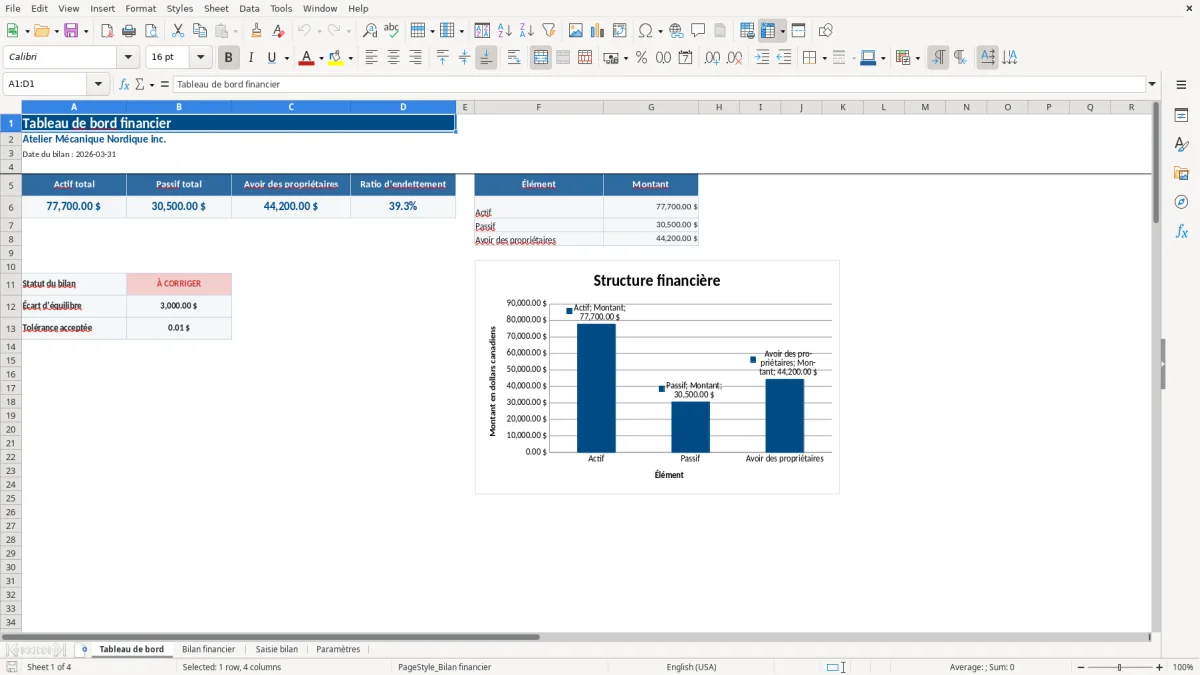
Task: Format cells as percent
Action: 641,58
